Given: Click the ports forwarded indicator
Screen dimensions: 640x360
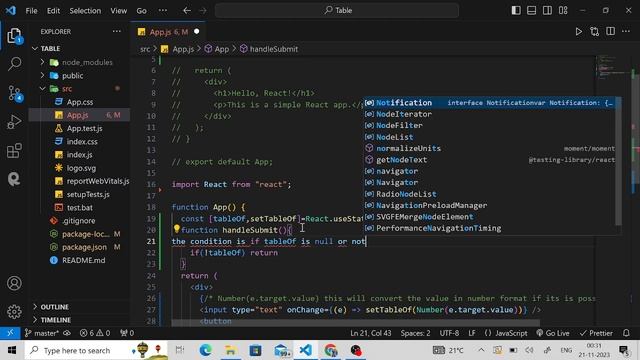Looking at the screenshot, I should coord(127,333).
